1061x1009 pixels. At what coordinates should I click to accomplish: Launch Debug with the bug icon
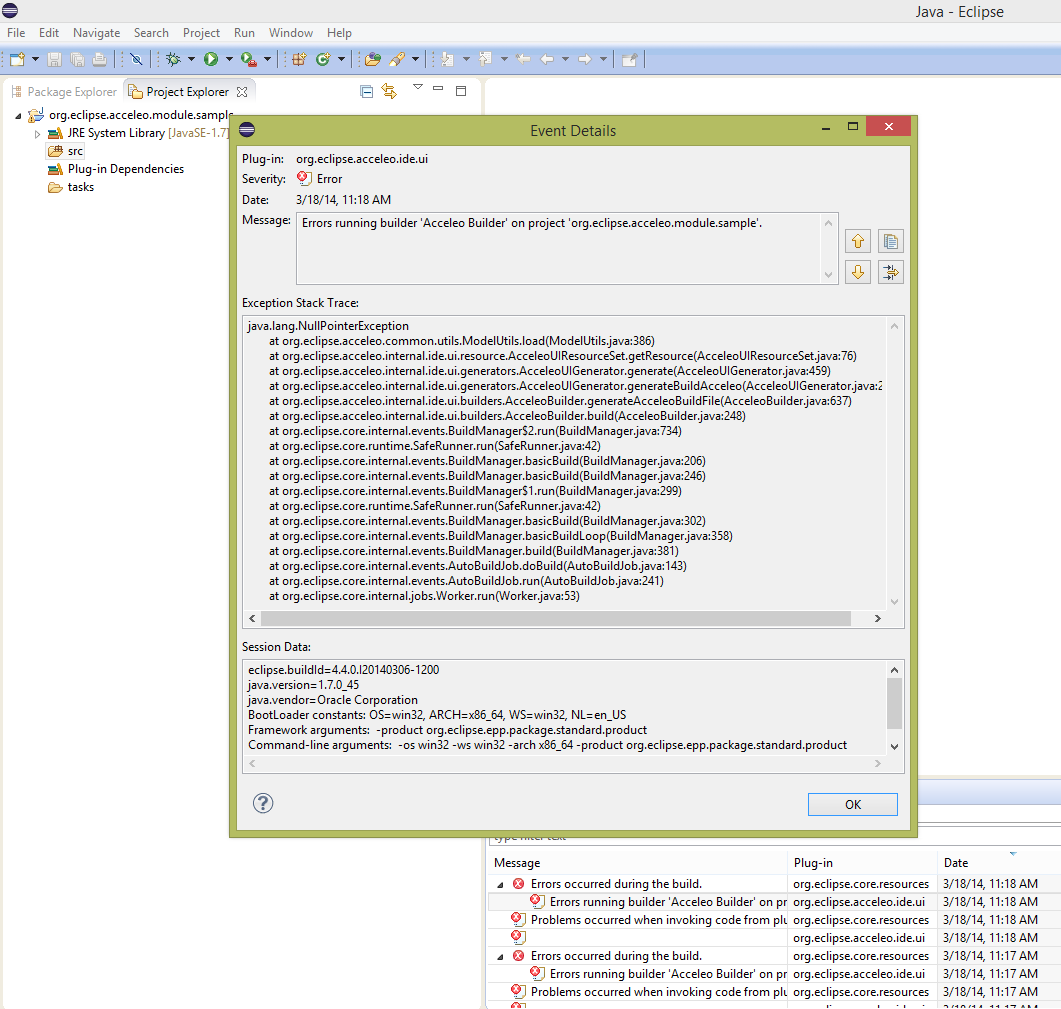point(173,60)
